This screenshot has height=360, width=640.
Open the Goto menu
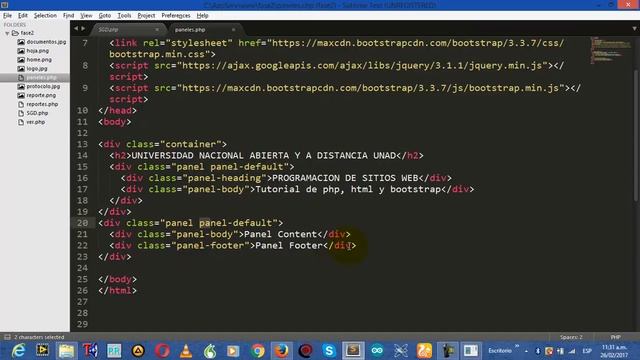(104, 16)
